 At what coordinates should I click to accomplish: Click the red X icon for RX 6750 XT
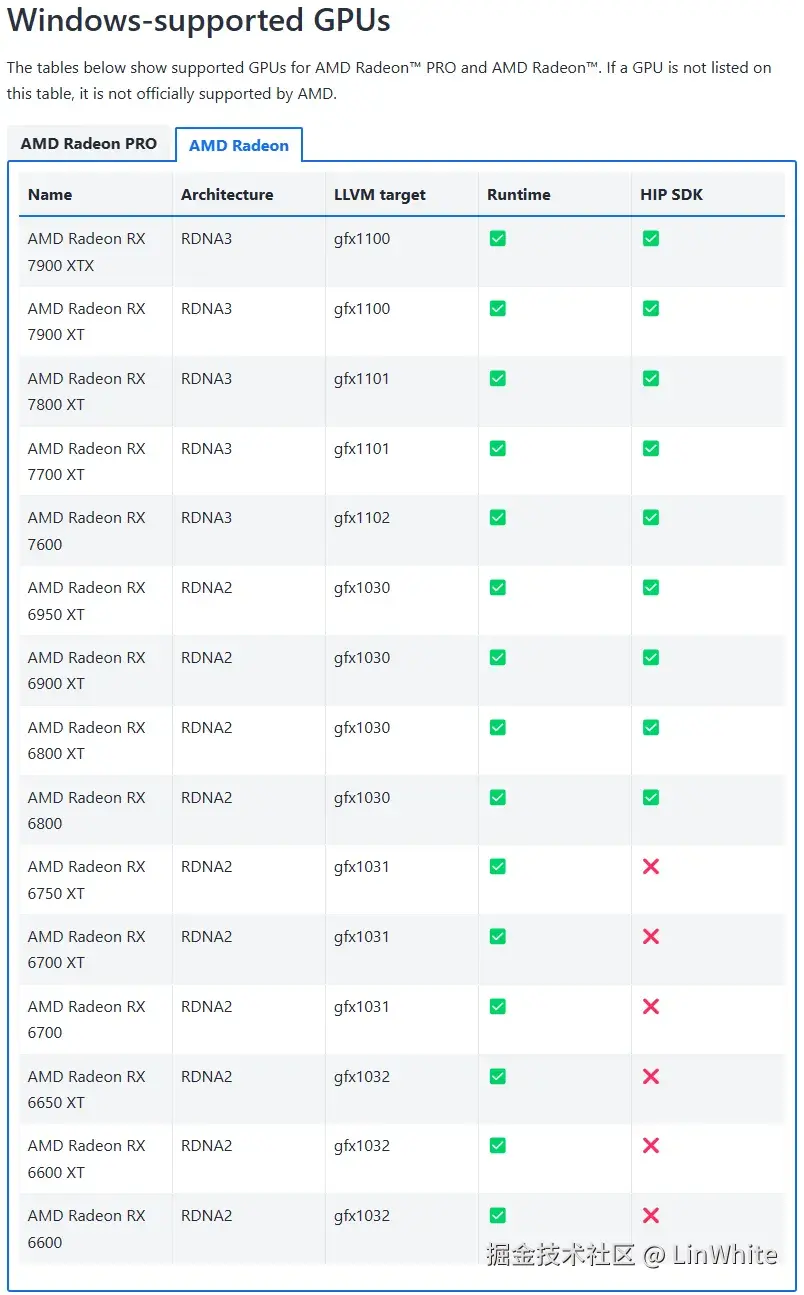[x=651, y=867]
